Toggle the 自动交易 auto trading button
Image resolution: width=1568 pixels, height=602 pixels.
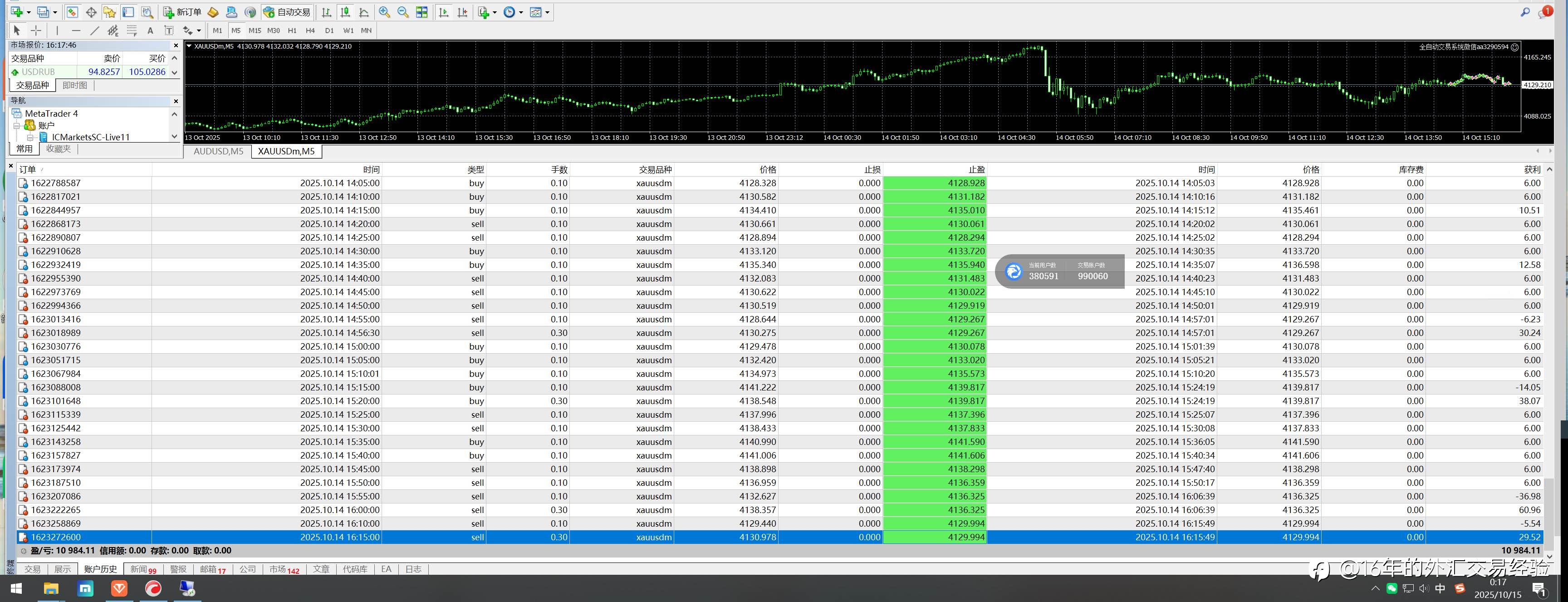[x=287, y=12]
